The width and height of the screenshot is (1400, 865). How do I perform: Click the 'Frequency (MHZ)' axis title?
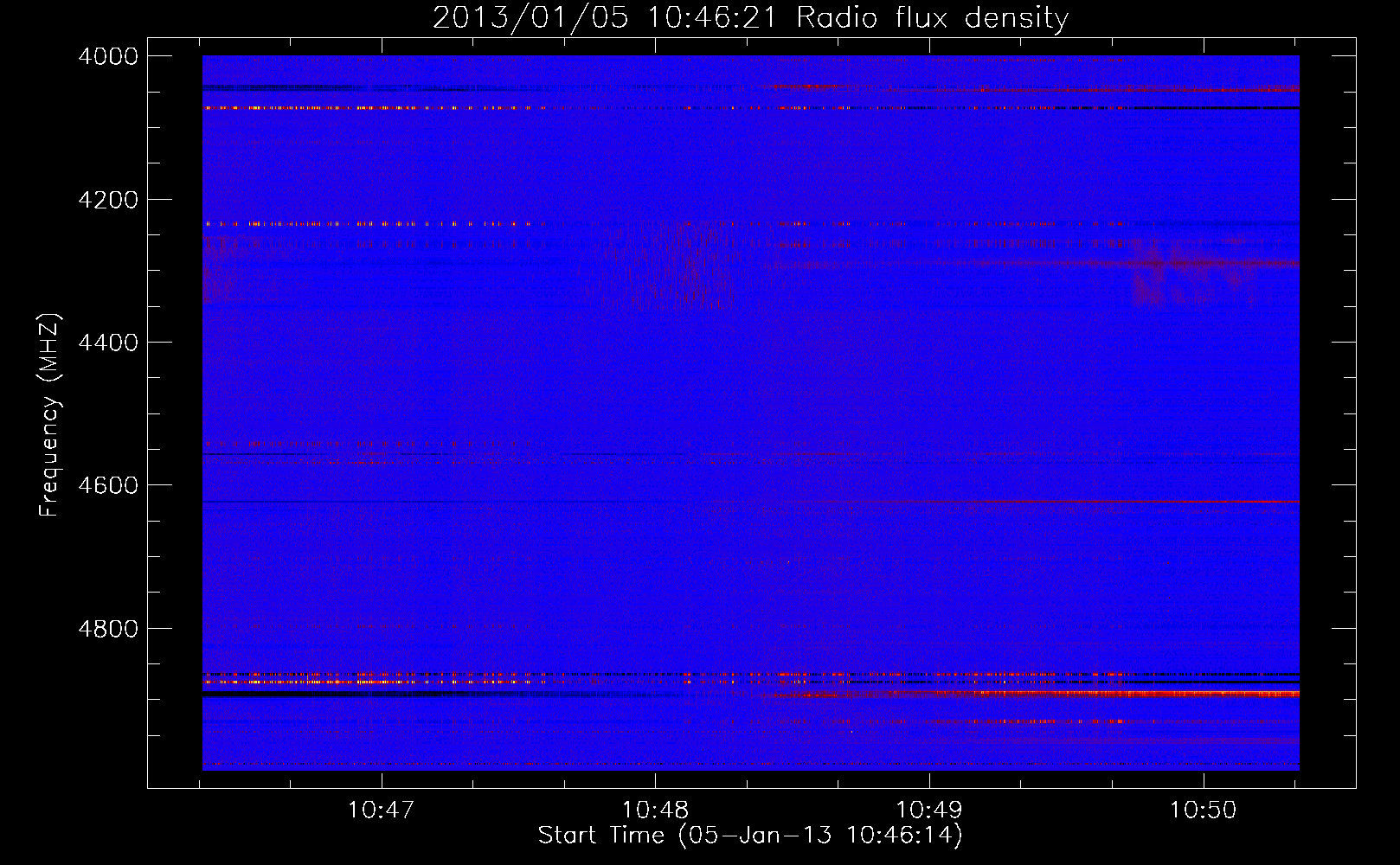click(x=49, y=415)
